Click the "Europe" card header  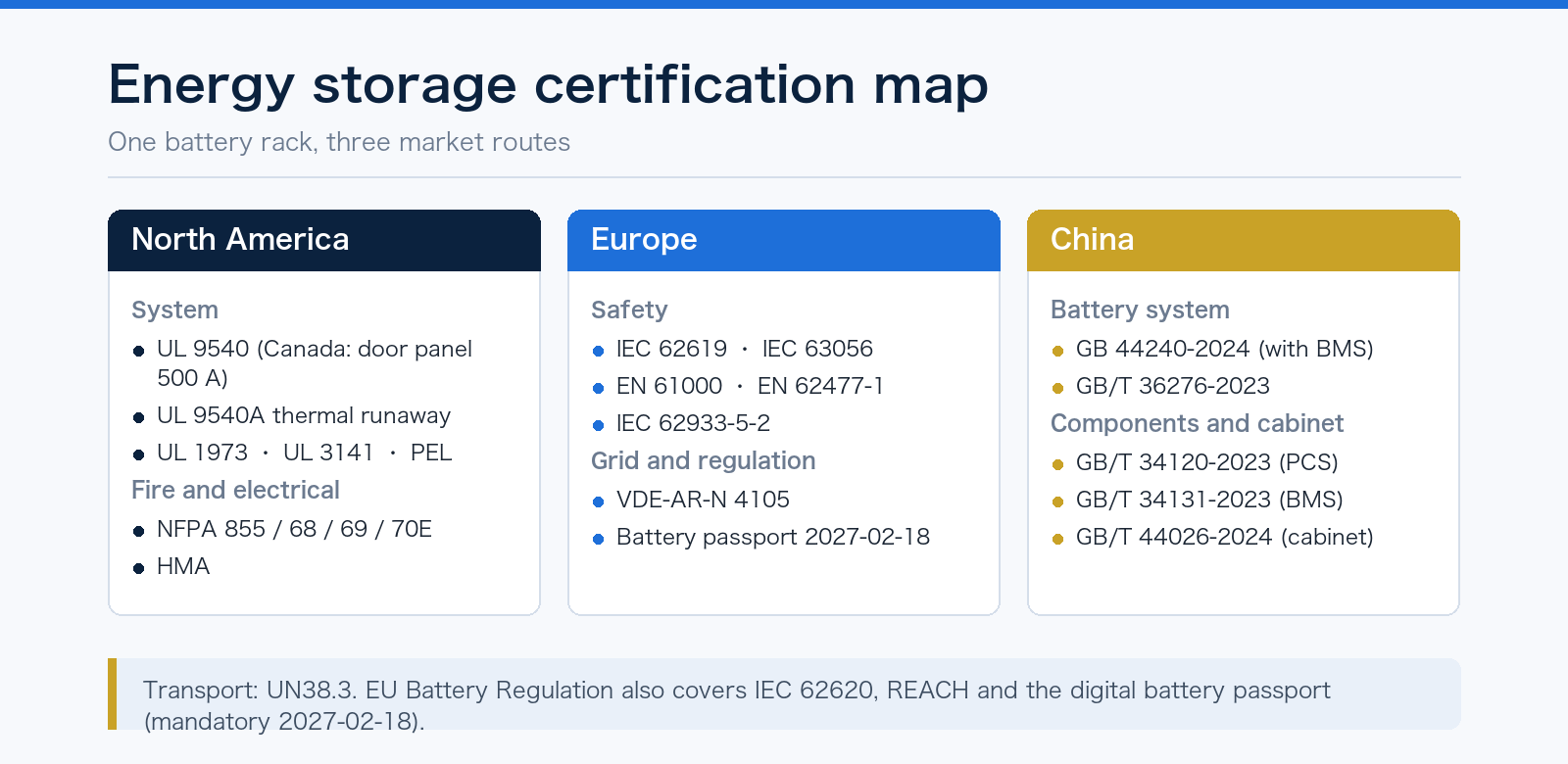[784, 240]
